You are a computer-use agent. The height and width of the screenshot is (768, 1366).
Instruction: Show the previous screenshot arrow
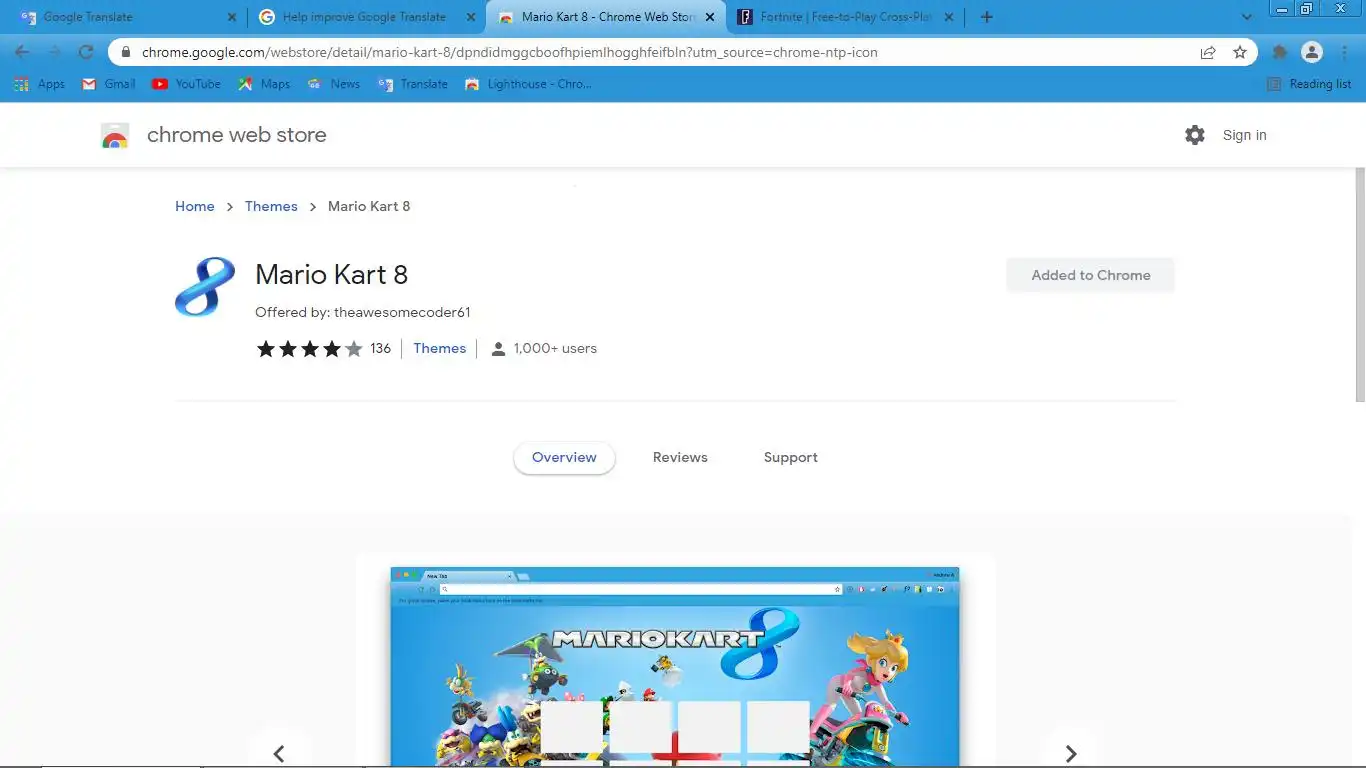click(279, 753)
